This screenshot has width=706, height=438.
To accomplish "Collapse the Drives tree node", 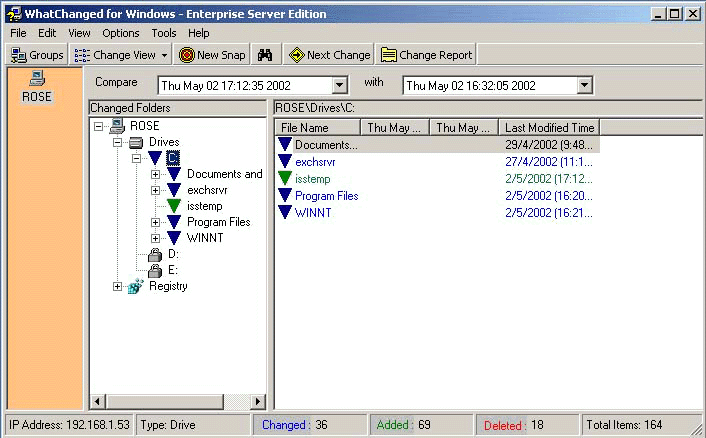I will [x=118, y=143].
